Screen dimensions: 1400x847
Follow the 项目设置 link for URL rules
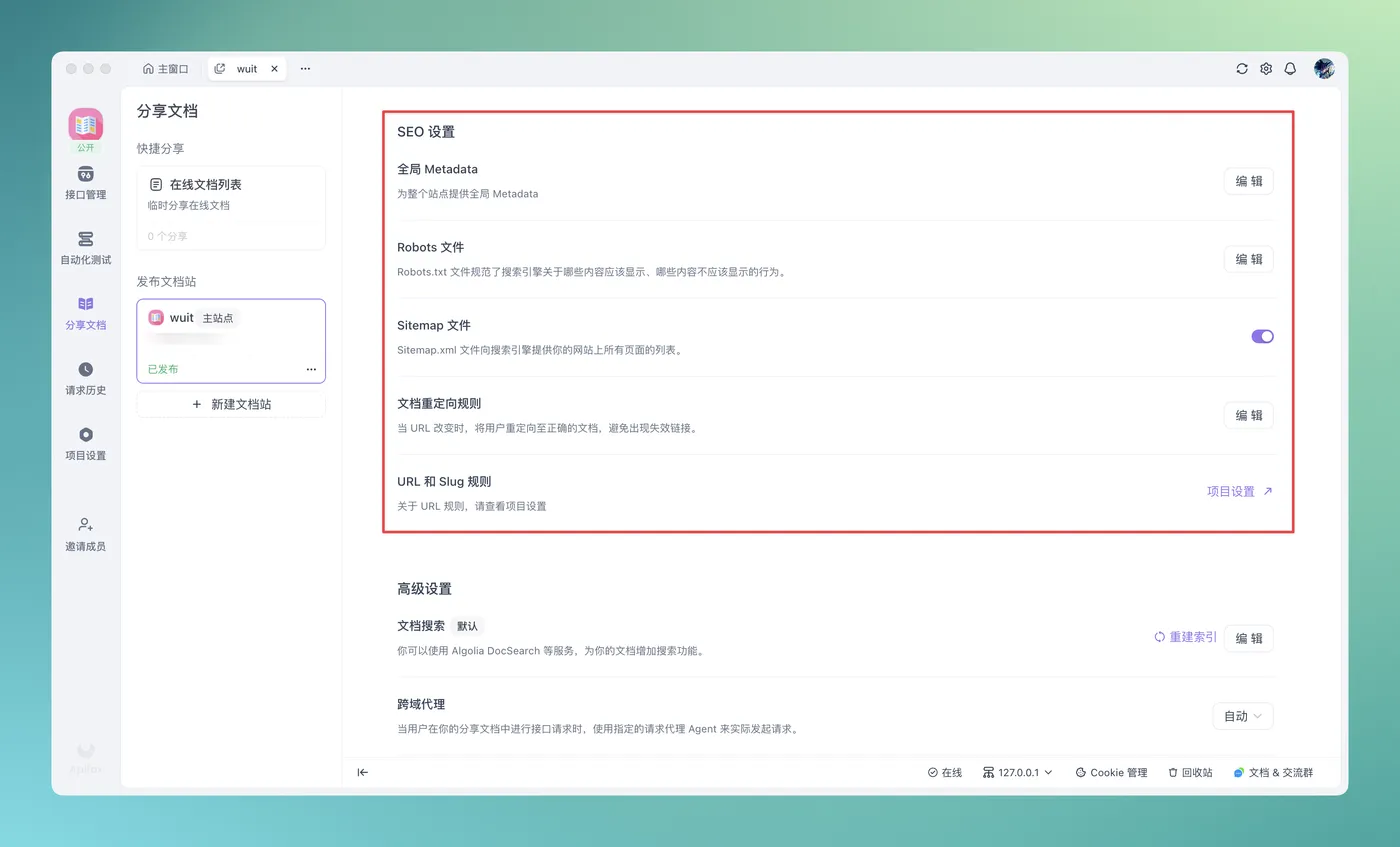(x=1240, y=492)
